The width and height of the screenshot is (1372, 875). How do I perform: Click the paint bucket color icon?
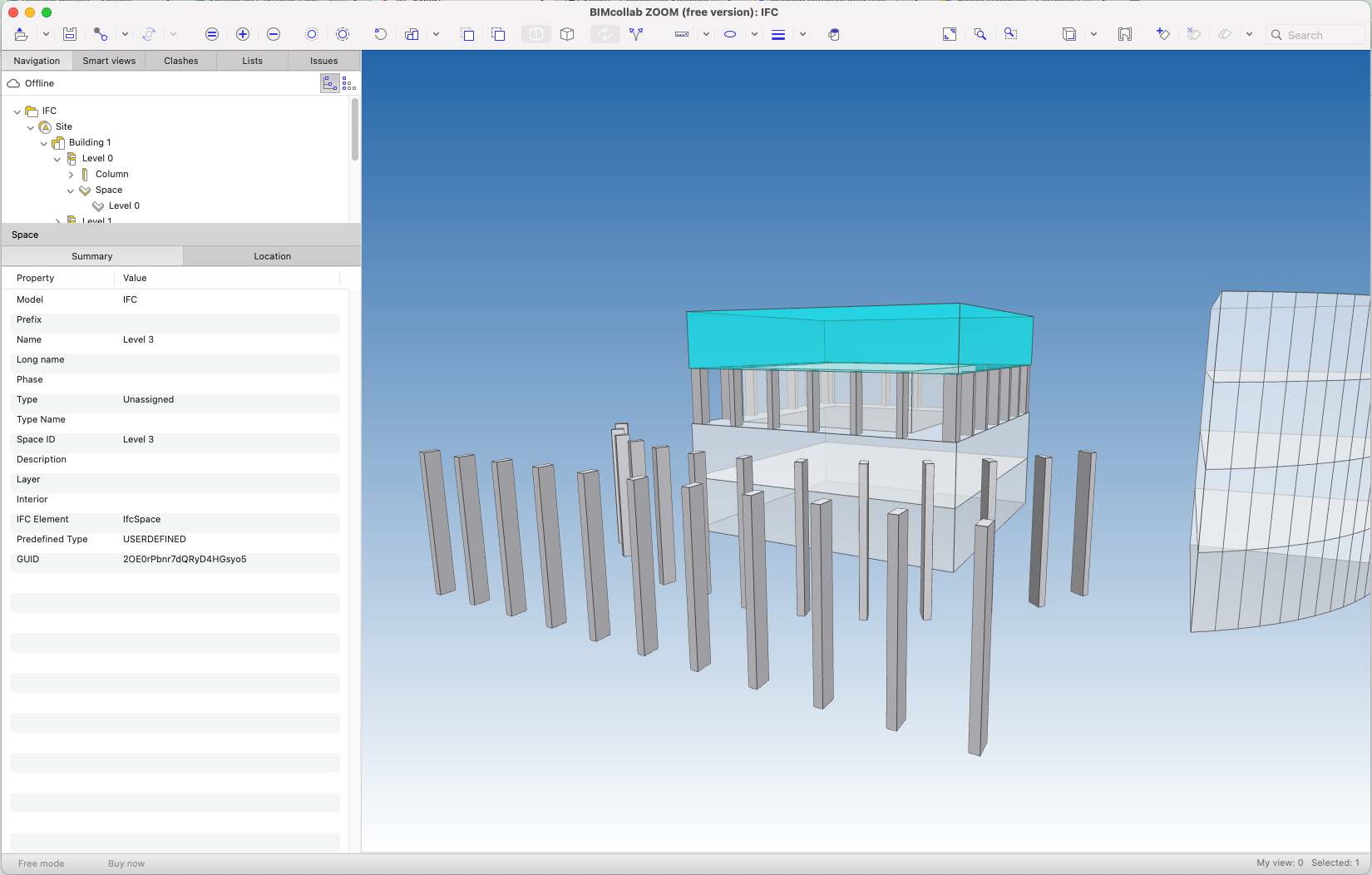click(834, 34)
